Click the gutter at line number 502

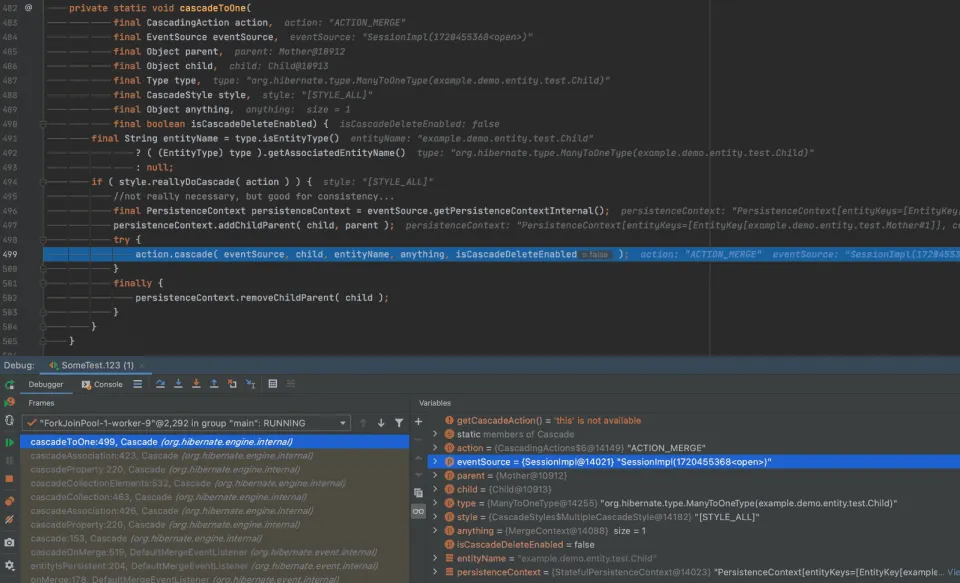[x=10, y=298]
